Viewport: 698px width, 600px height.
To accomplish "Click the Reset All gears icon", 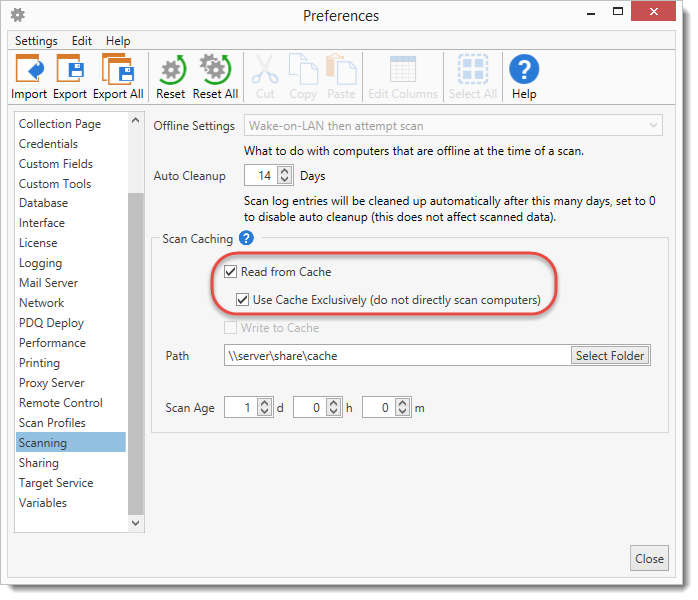I will tap(215, 69).
